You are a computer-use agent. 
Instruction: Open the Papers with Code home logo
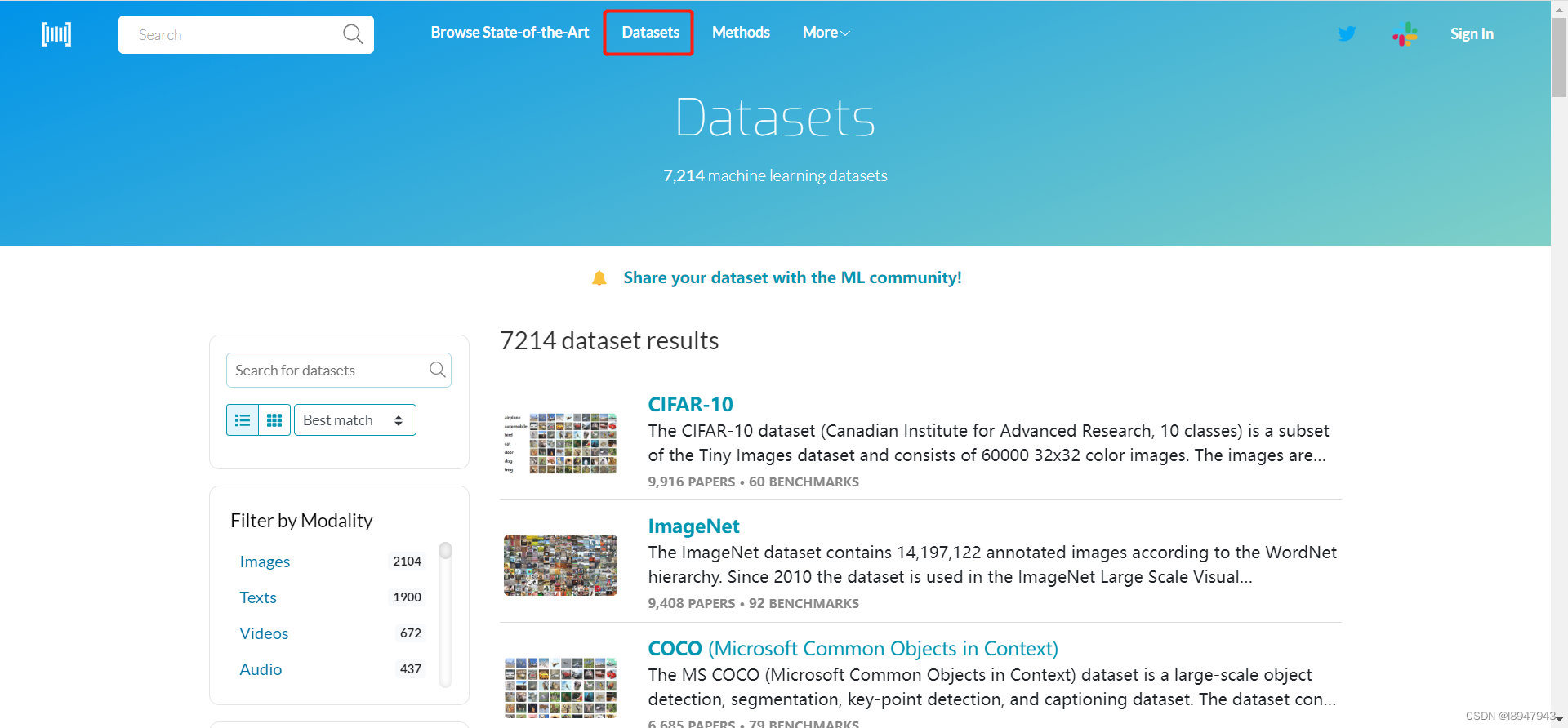(x=56, y=34)
